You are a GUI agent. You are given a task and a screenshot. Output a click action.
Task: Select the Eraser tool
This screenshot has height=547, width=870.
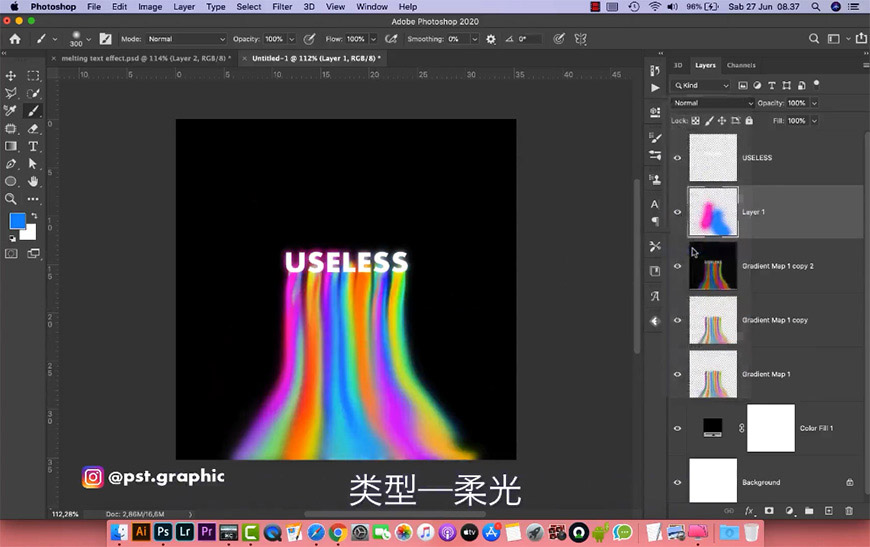[33, 129]
